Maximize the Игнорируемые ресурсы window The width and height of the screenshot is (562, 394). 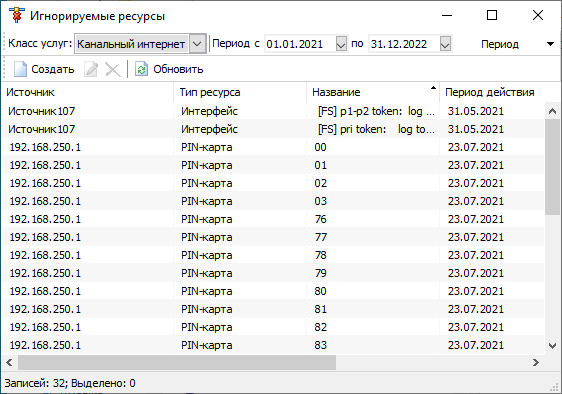[x=492, y=15]
